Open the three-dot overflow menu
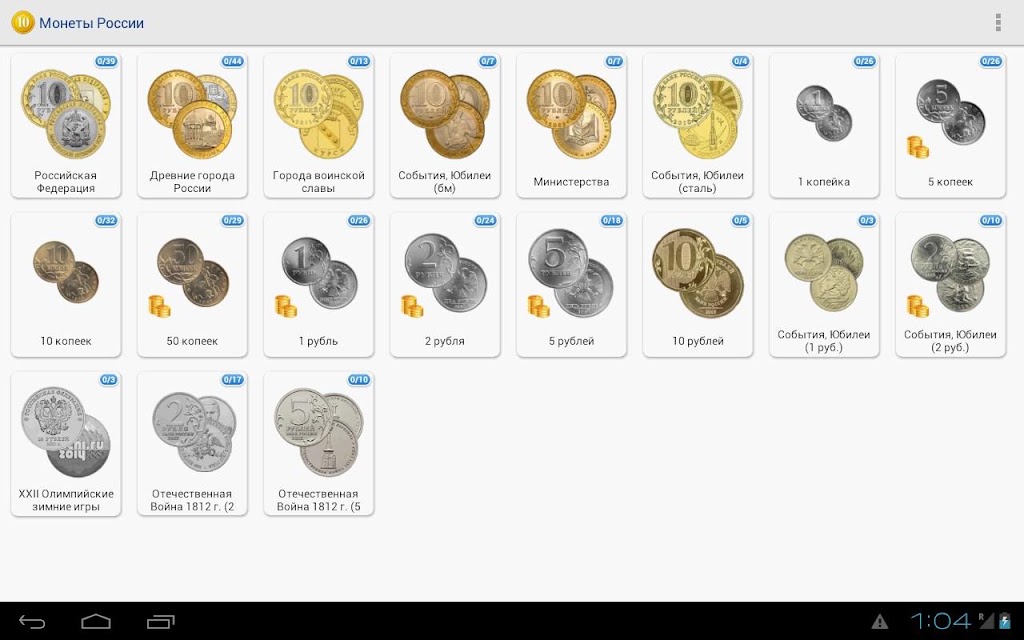The width and height of the screenshot is (1024, 640). [997, 22]
